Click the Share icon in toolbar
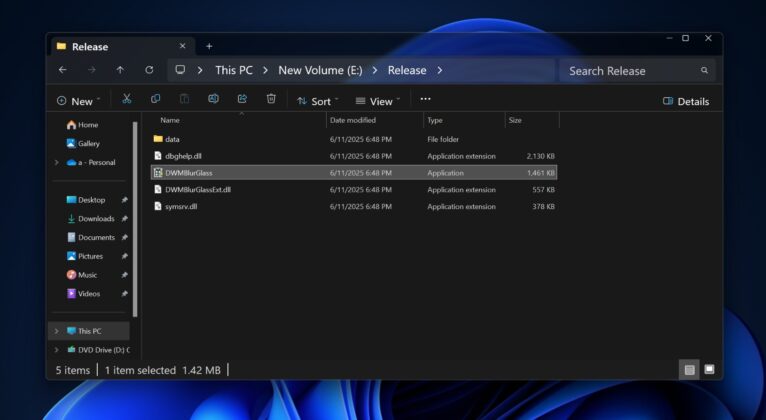Image resolution: width=766 pixels, height=420 pixels. pyautogui.click(x=242, y=99)
